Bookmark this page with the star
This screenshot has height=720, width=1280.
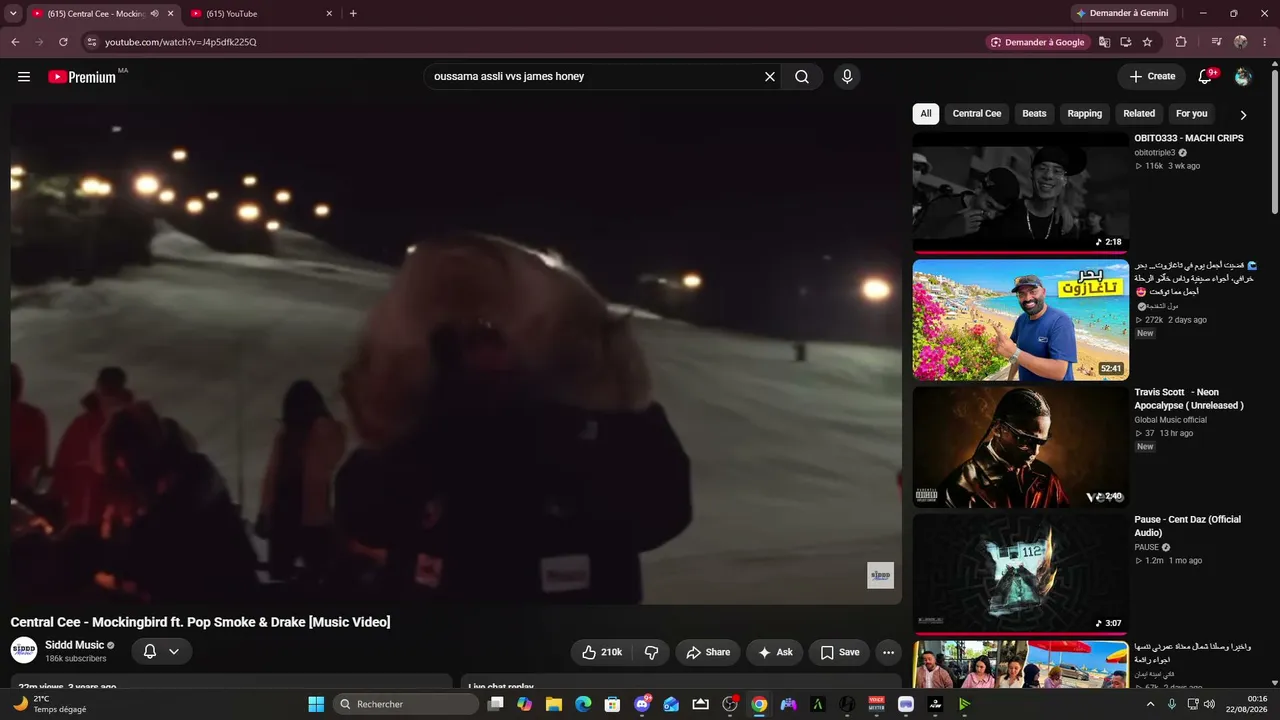[1147, 42]
